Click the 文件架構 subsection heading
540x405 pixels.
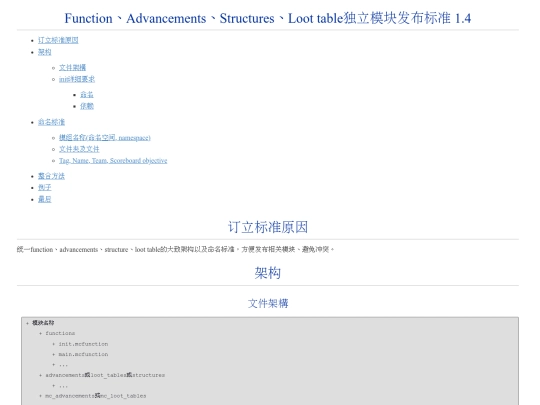[x=268, y=303]
